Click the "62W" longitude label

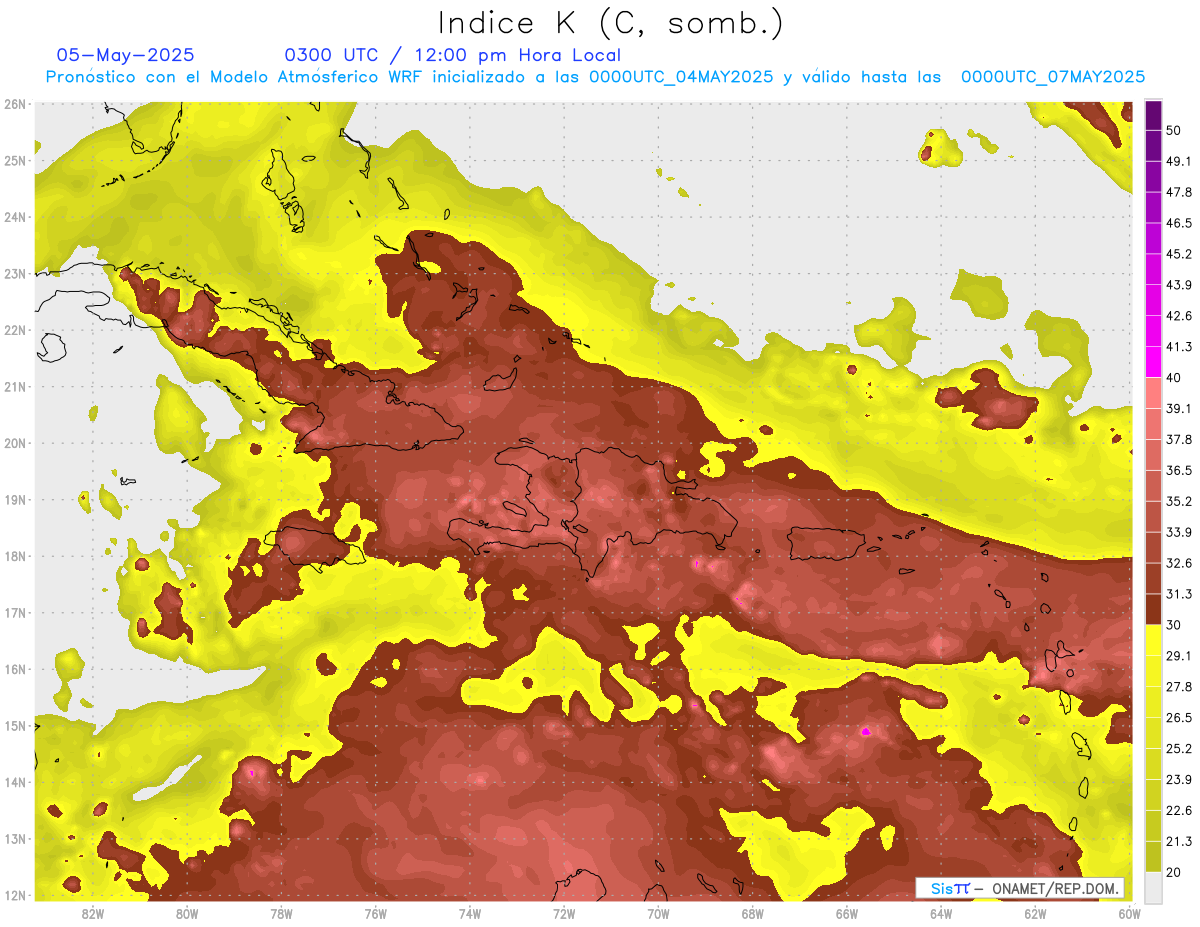point(1035,913)
